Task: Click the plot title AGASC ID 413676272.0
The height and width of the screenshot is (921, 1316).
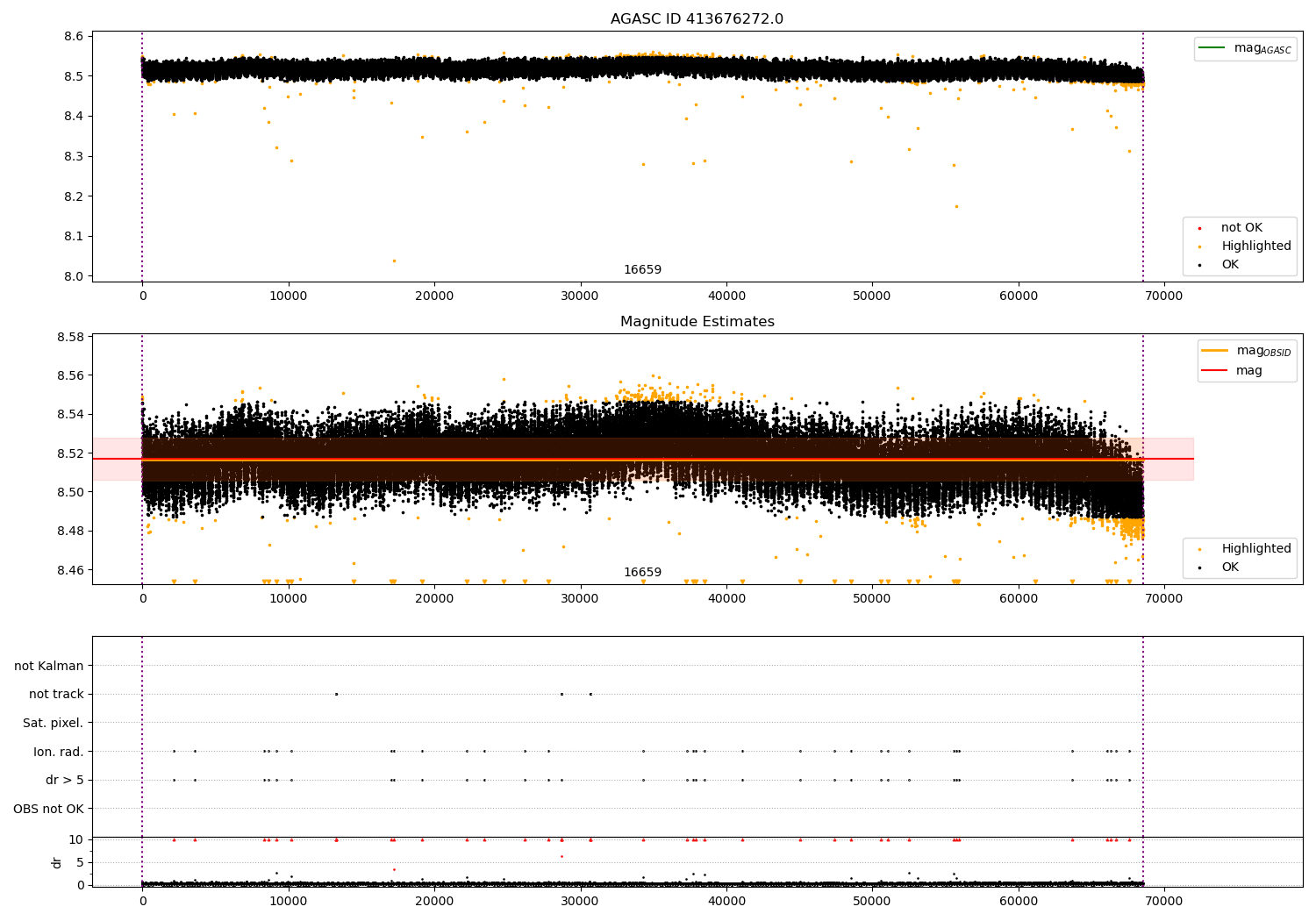Action: click(697, 19)
